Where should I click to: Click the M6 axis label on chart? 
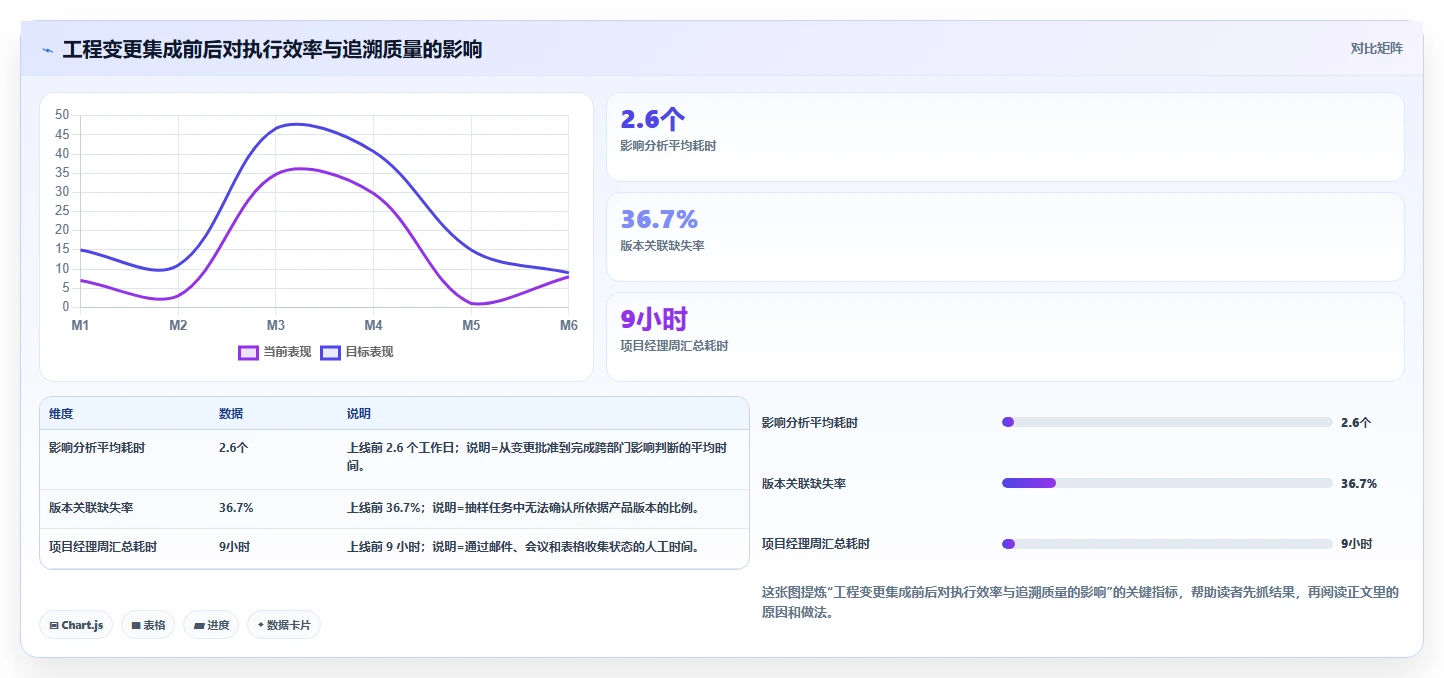pyautogui.click(x=568, y=325)
